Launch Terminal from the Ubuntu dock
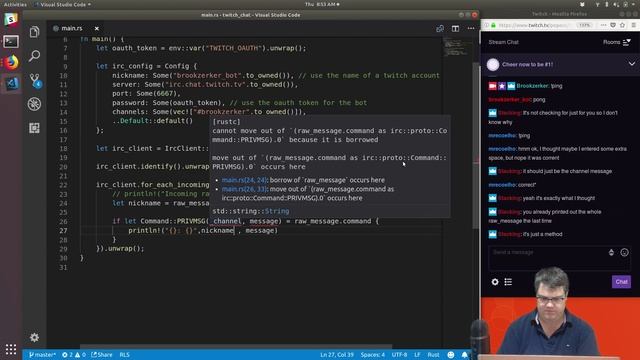This screenshot has width=640, height=360. point(11,41)
